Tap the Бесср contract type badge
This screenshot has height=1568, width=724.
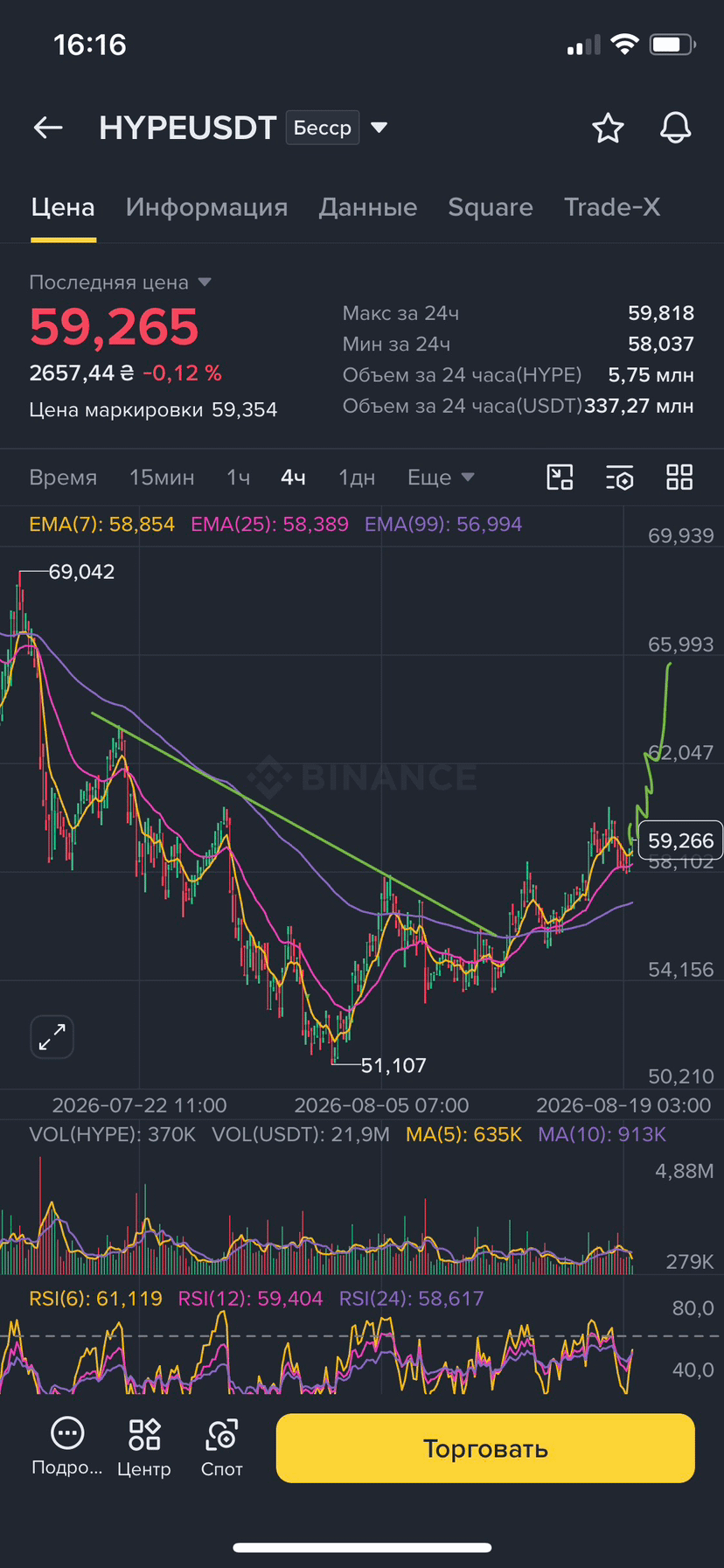pyautogui.click(x=322, y=129)
